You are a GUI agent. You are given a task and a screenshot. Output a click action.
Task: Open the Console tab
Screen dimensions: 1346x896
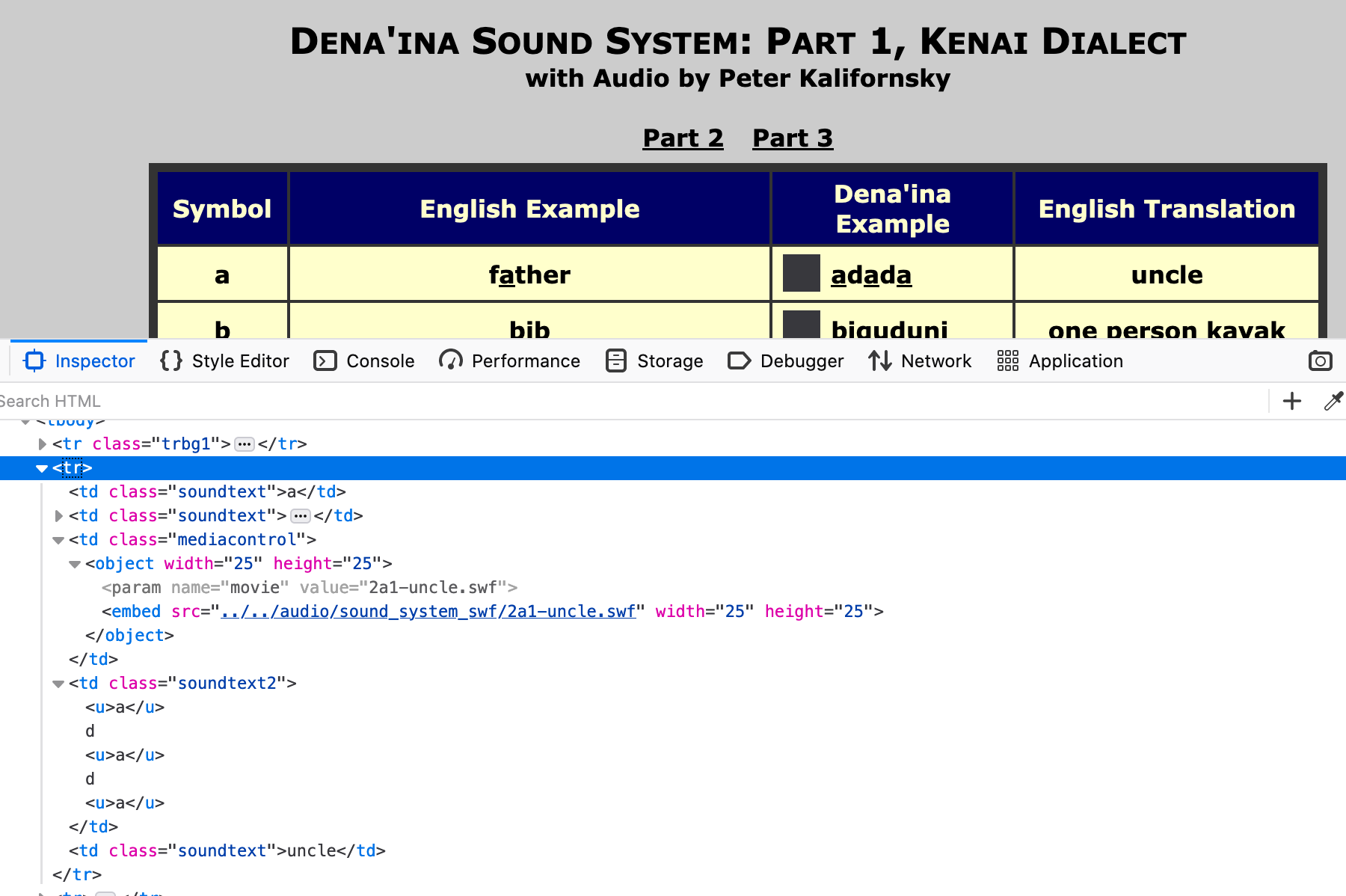click(364, 361)
